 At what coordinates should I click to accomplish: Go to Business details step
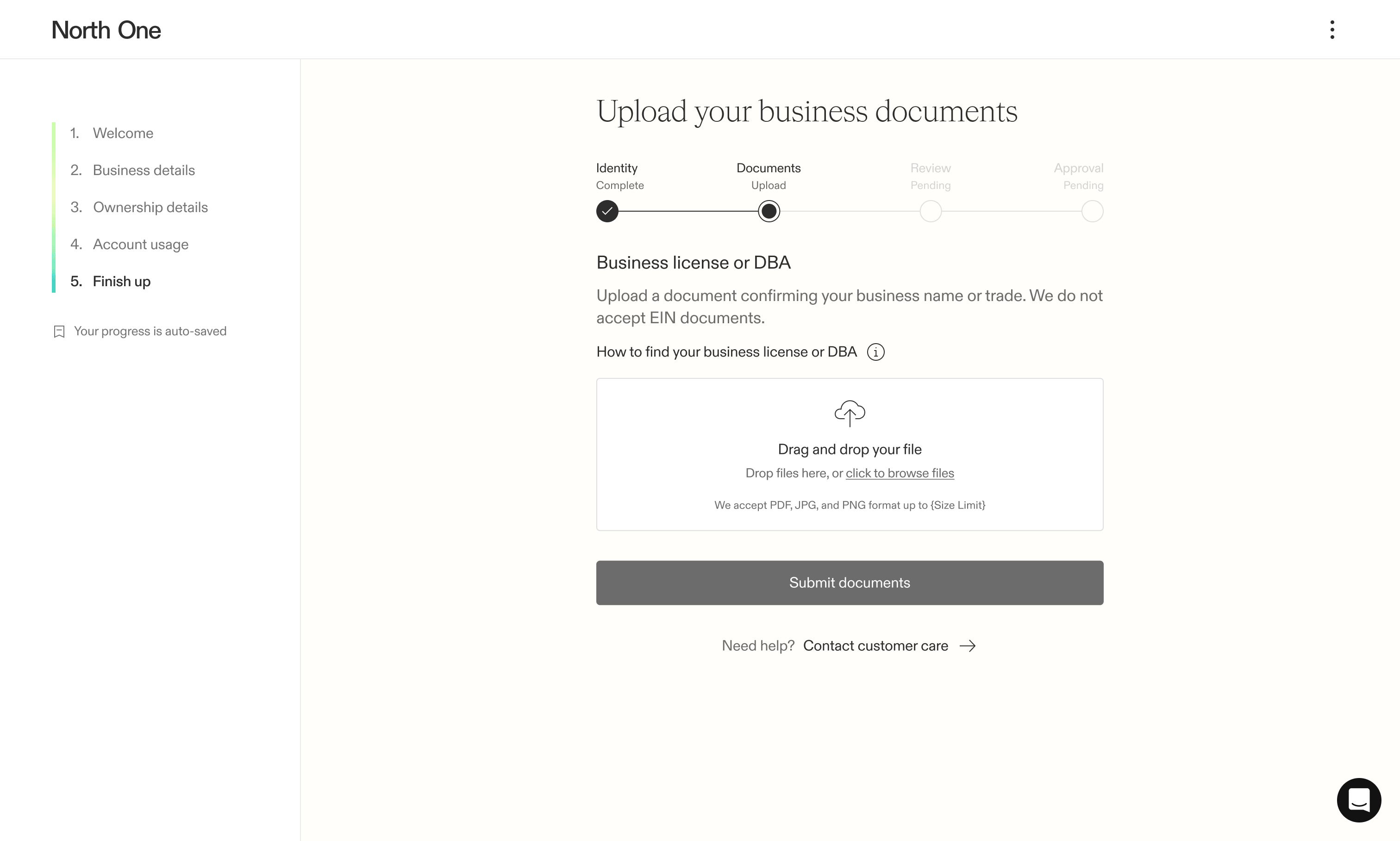(x=132, y=170)
